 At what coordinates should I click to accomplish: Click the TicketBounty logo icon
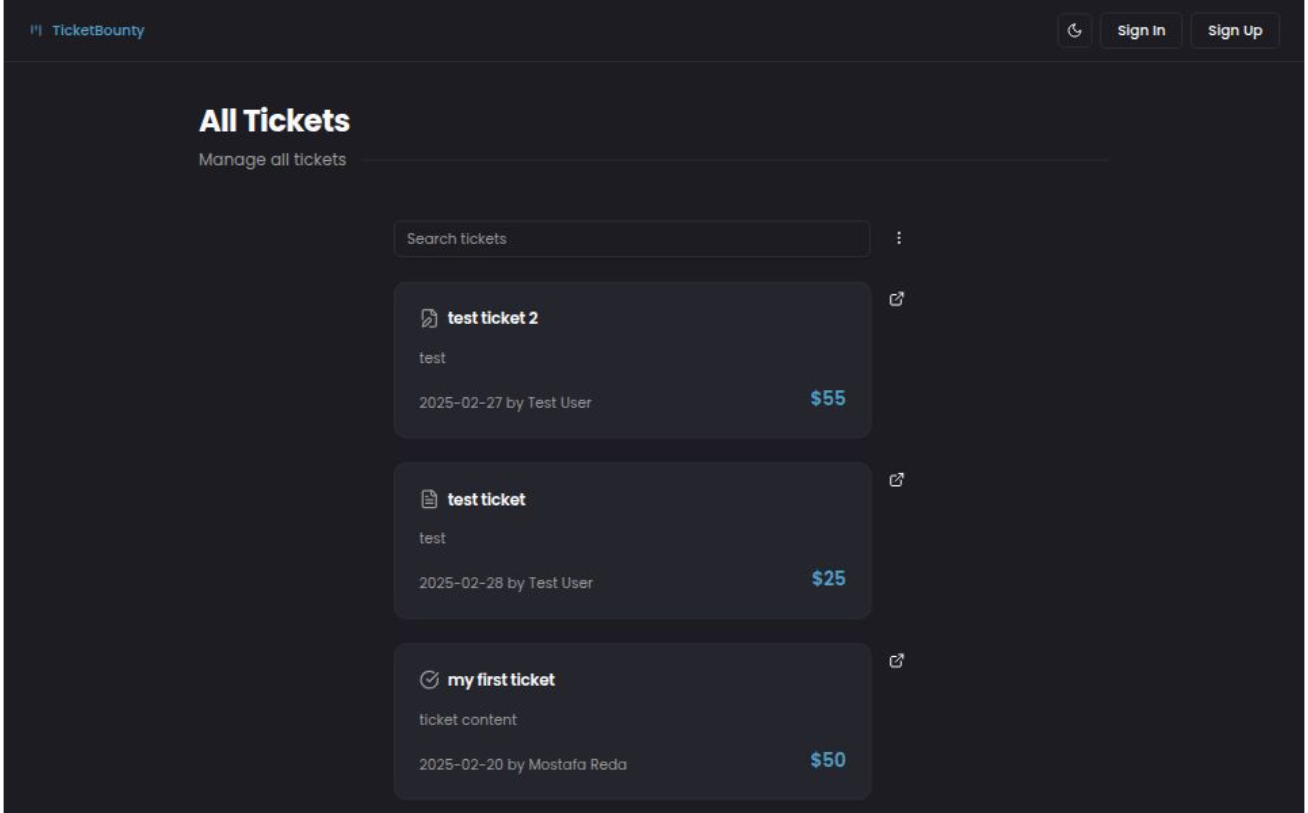click(x=36, y=31)
